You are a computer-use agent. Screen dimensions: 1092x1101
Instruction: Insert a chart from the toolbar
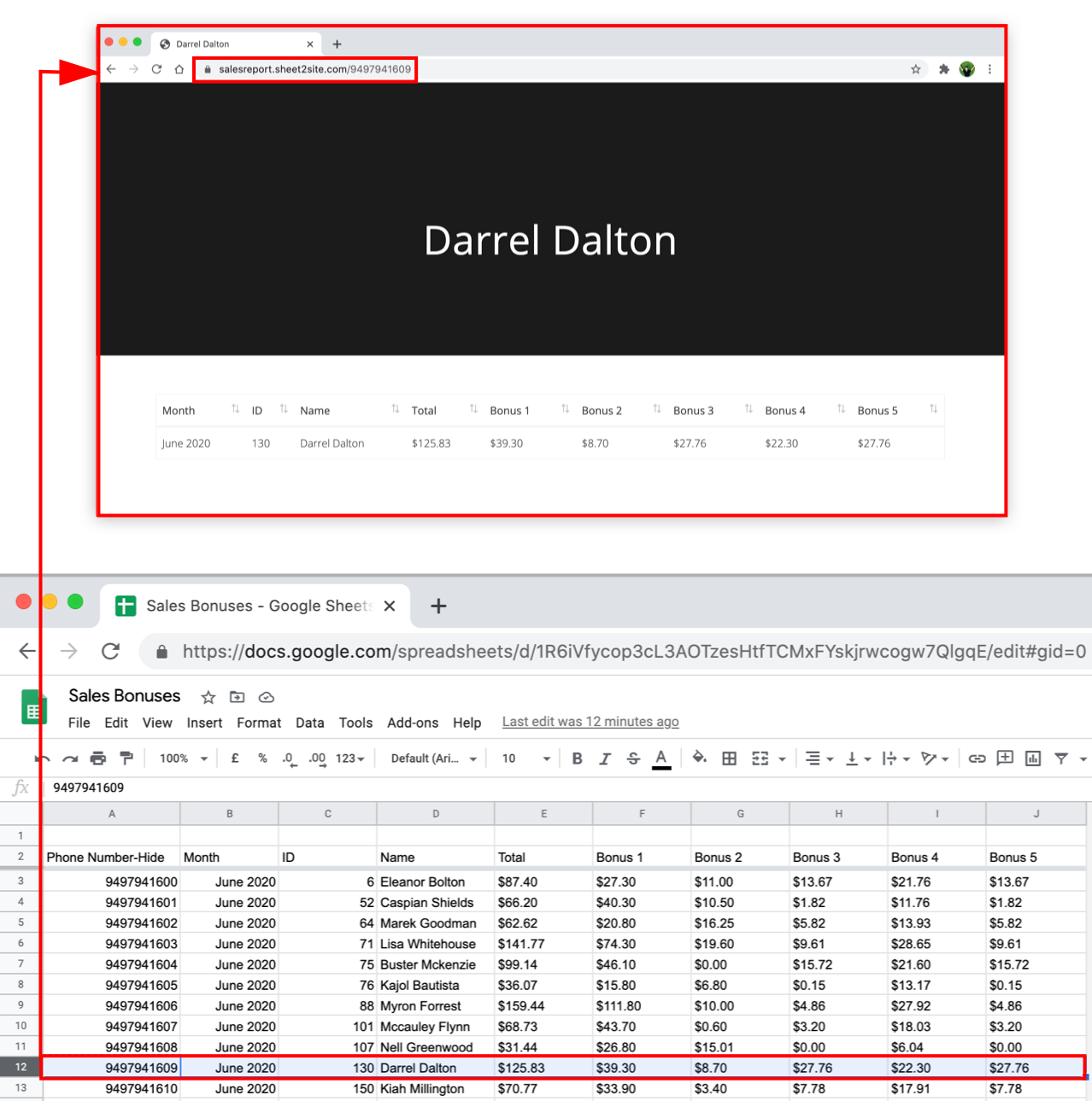tap(1033, 758)
